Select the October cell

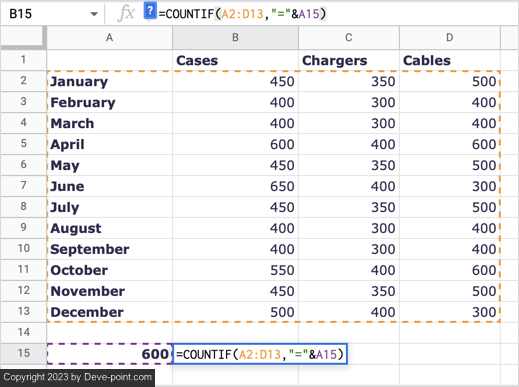coord(109,270)
